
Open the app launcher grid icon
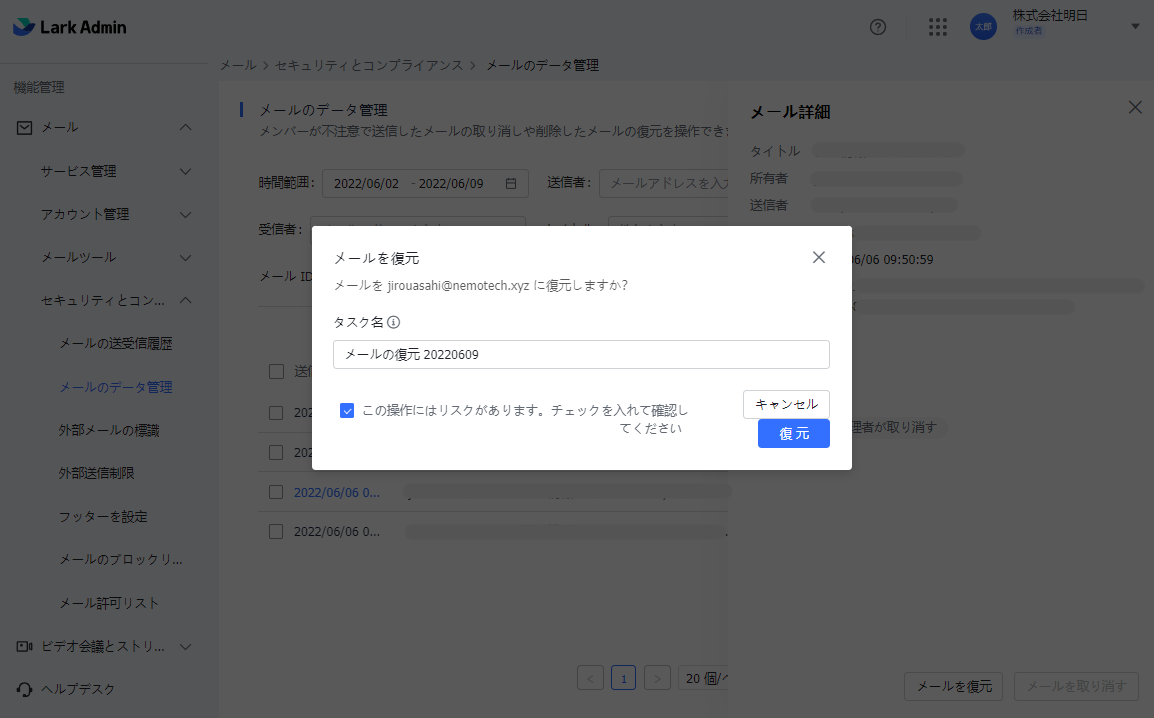937,27
